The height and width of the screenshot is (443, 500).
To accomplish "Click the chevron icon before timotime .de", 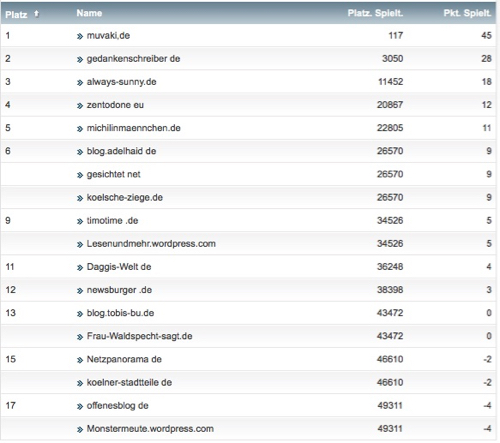I will click(x=80, y=222).
